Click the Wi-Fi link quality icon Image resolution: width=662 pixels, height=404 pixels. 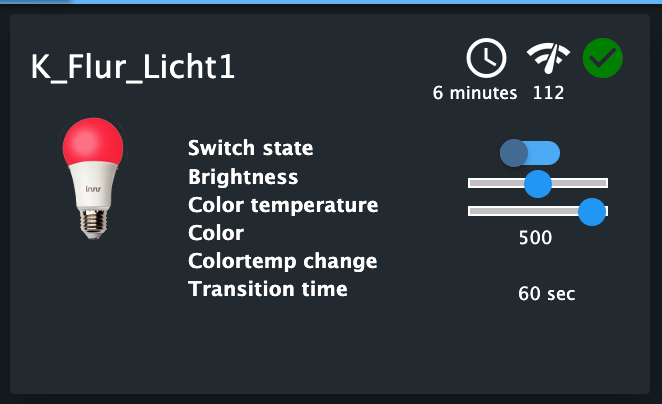[547, 59]
